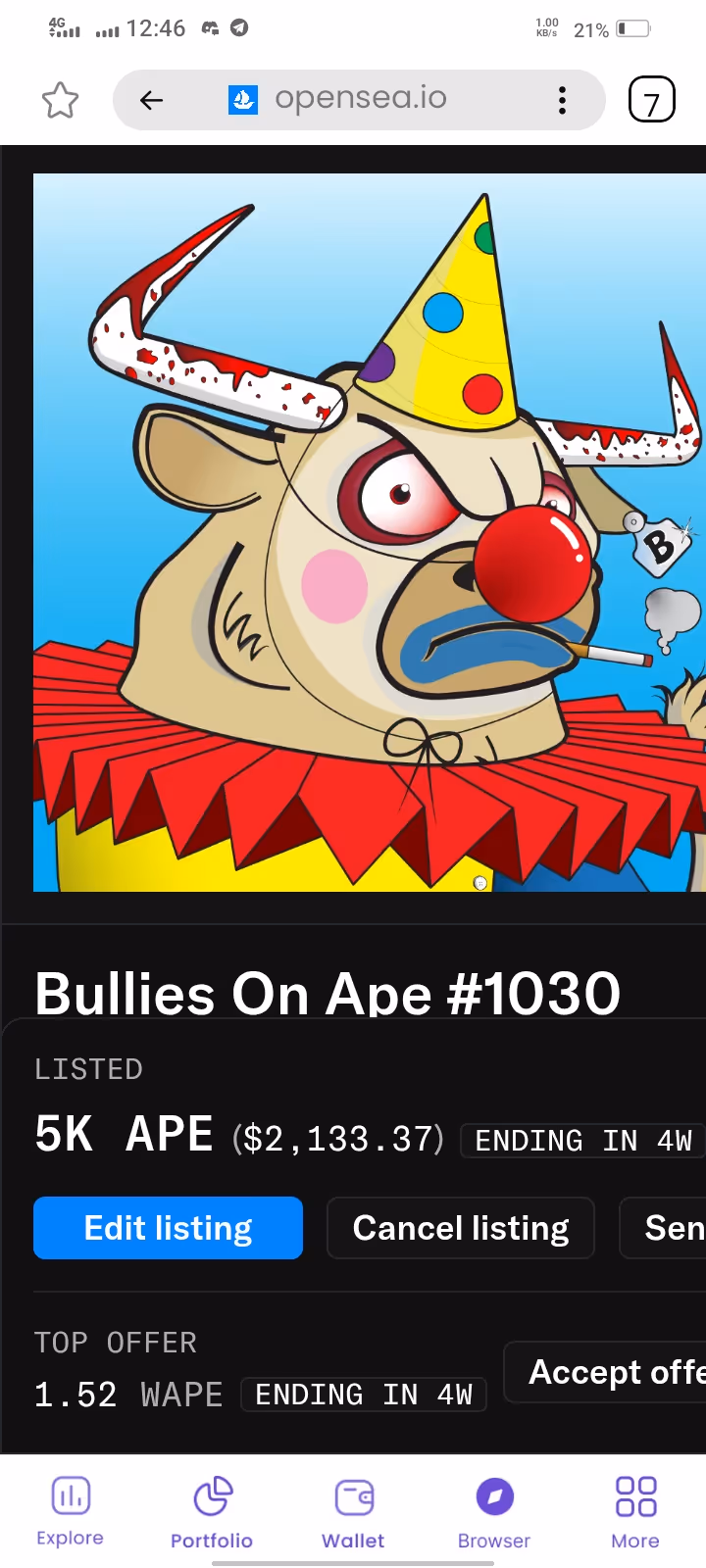This screenshot has width=706, height=1568.
Task: Open the tab switcher showing 7
Action: coord(652,100)
